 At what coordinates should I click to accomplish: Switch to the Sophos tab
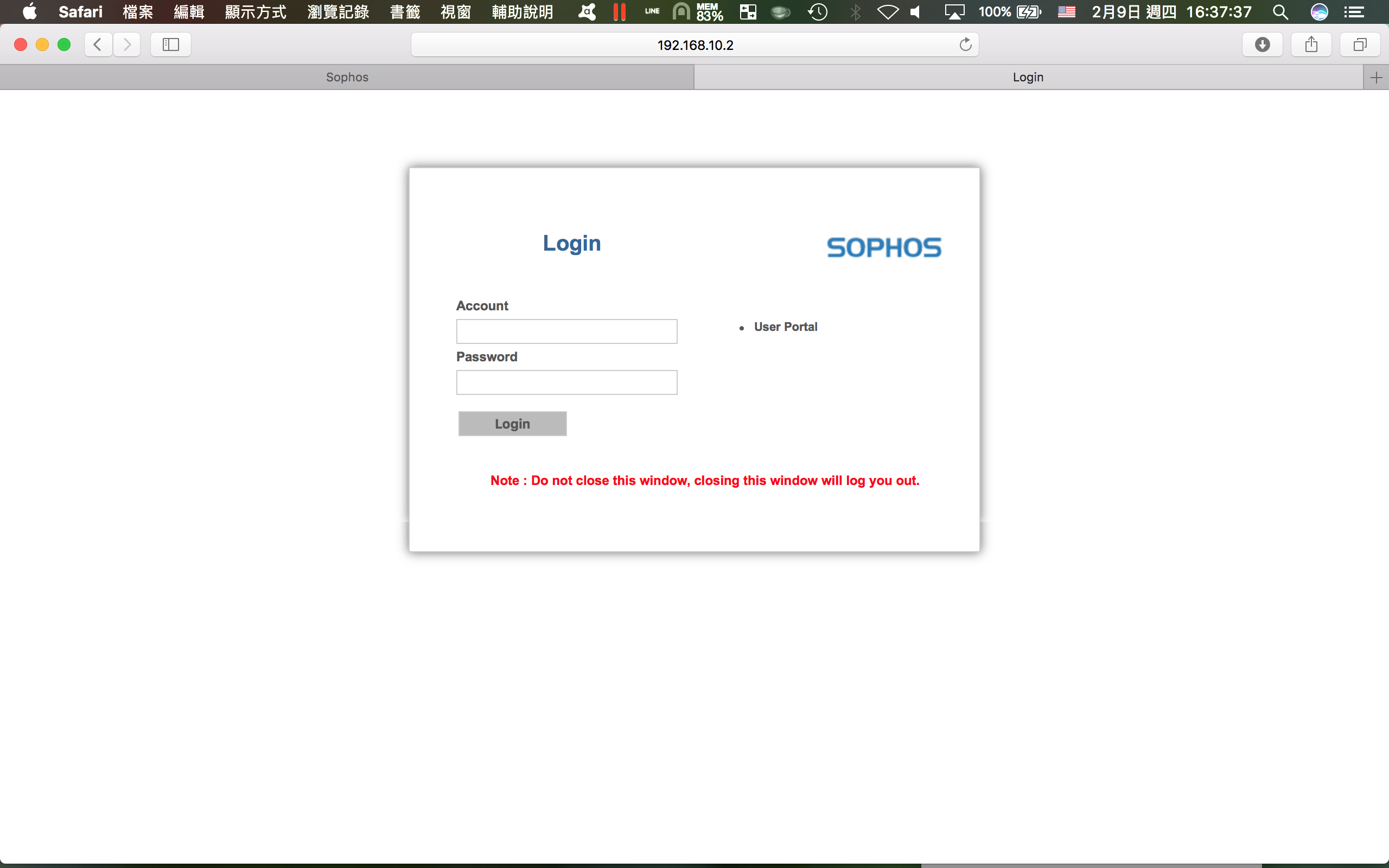[347, 78]
